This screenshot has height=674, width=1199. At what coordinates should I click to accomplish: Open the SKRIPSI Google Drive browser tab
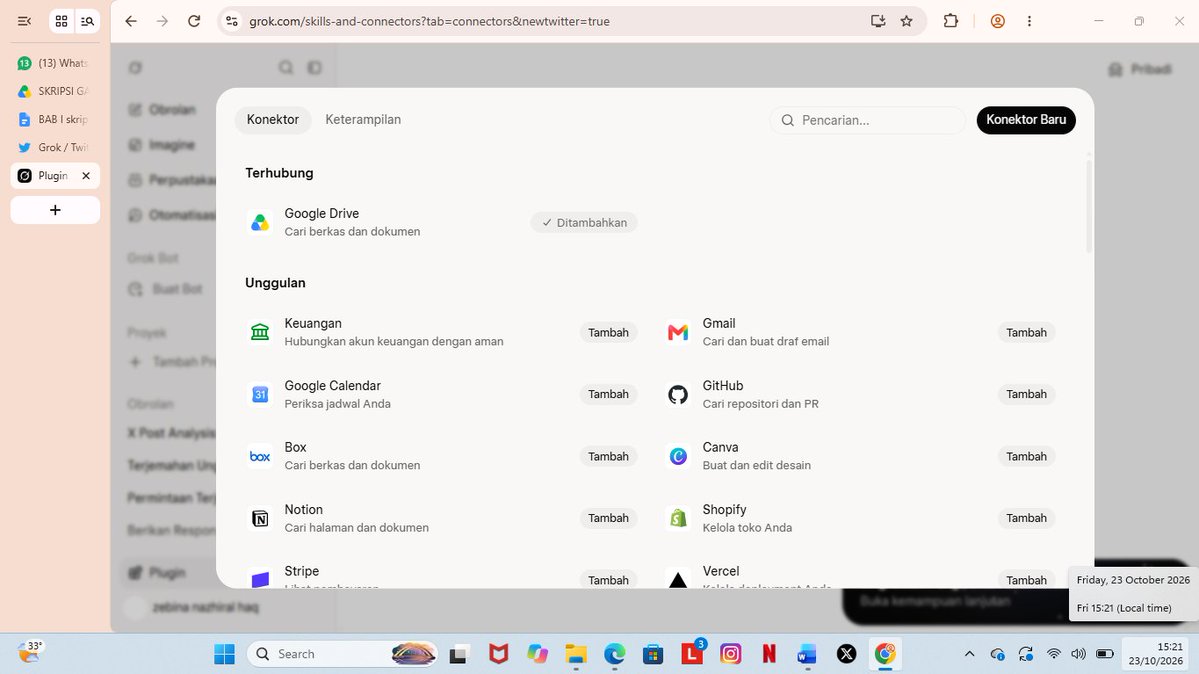(55, 91)
